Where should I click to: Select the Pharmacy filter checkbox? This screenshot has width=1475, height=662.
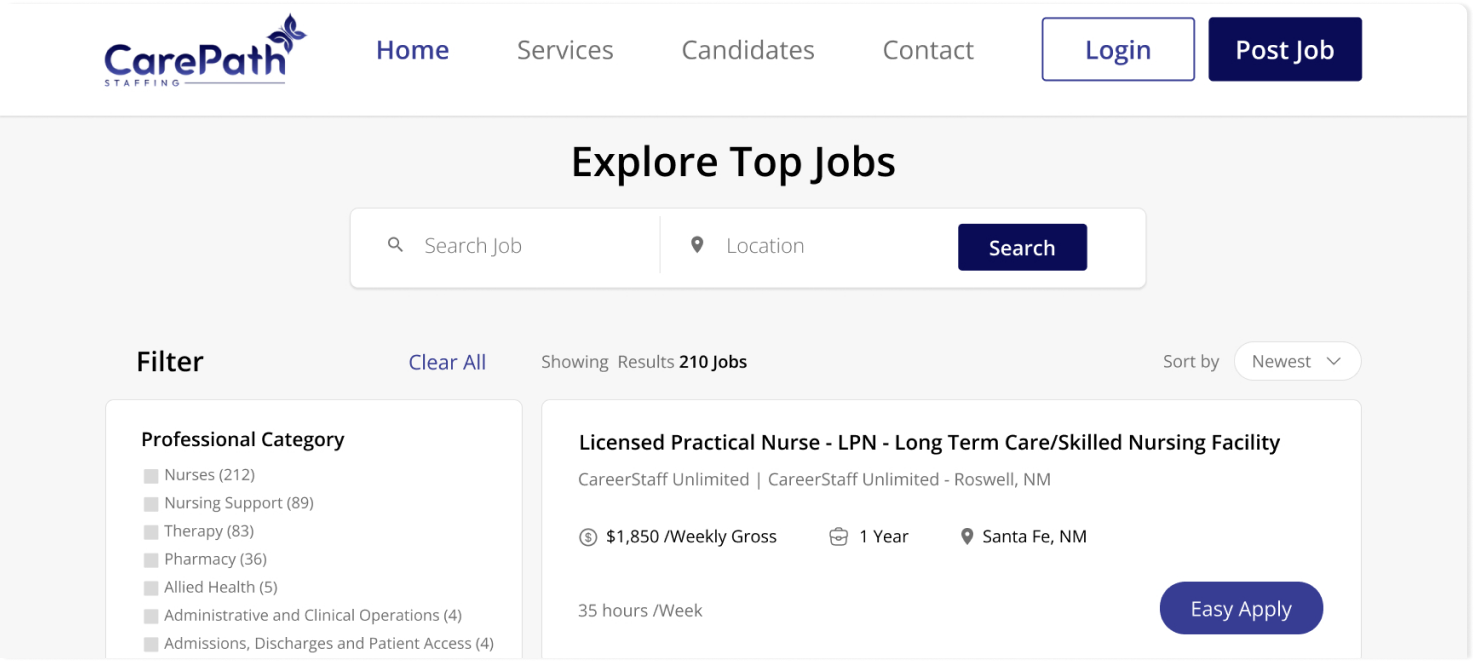pyautogui.click(x=151, y=560)
